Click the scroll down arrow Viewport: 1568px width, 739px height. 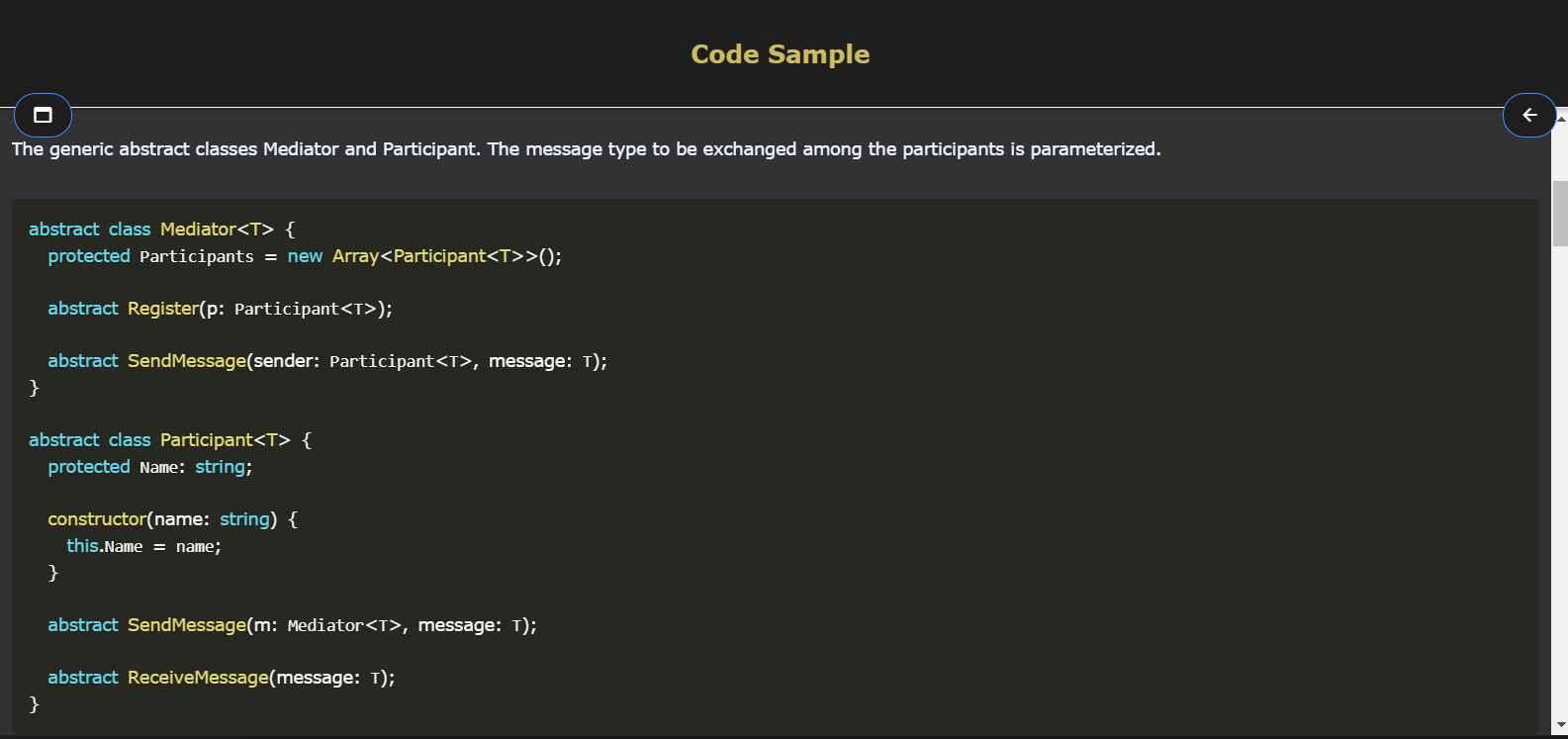pyautogui.click(x=1560, y=725)
